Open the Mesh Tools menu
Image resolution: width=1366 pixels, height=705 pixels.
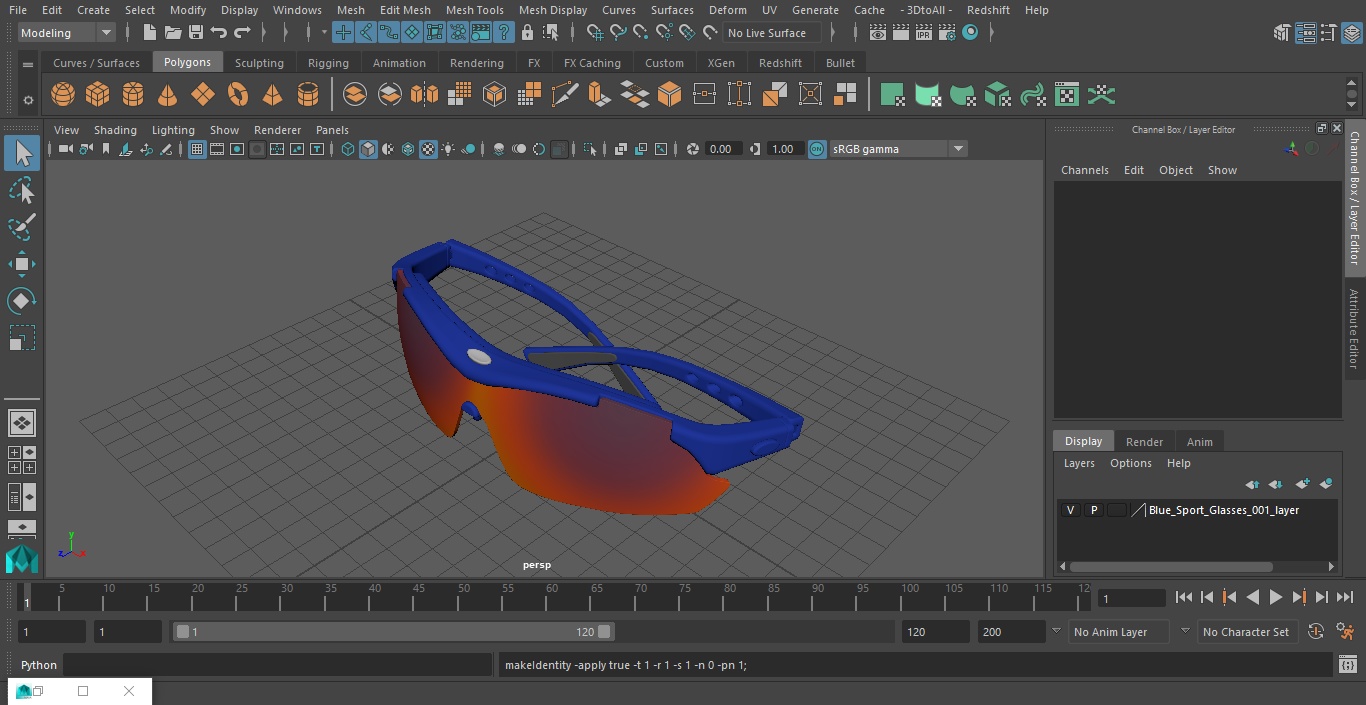coord(474,10)
